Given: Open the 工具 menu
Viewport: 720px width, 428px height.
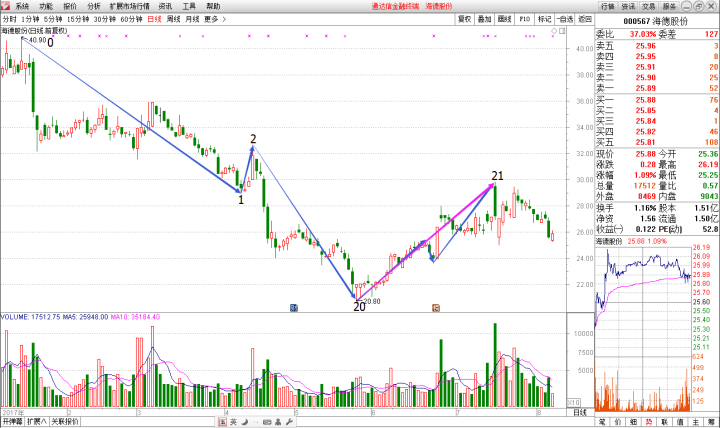Looking at the screenshot, I should (189, 6).
